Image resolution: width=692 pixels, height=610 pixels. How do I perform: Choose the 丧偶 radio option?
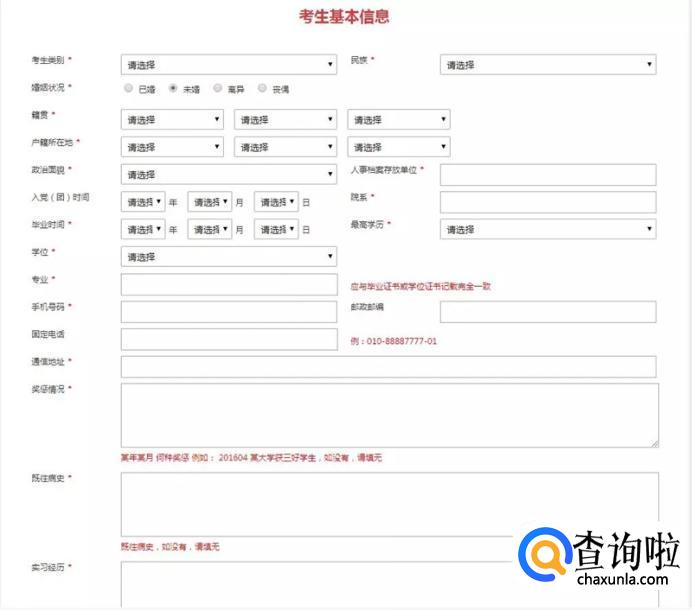pos(263,88)
